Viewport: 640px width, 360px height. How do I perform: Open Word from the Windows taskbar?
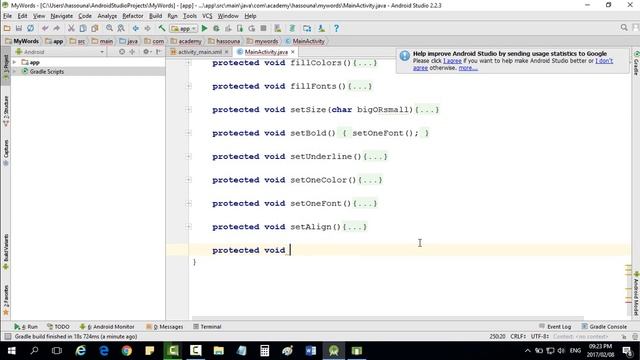(x=311, y=351)
